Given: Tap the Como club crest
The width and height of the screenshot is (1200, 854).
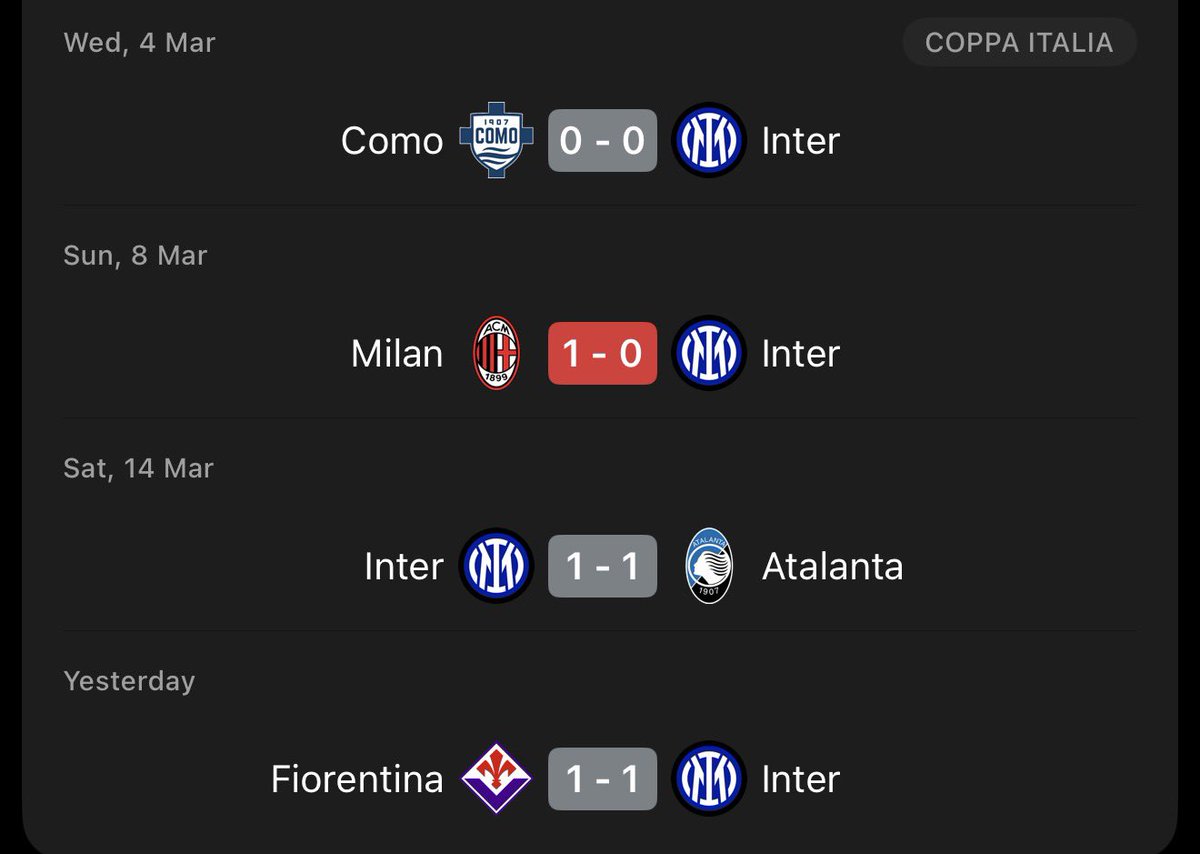Looking at the screenshot, I should coord(496,141).
